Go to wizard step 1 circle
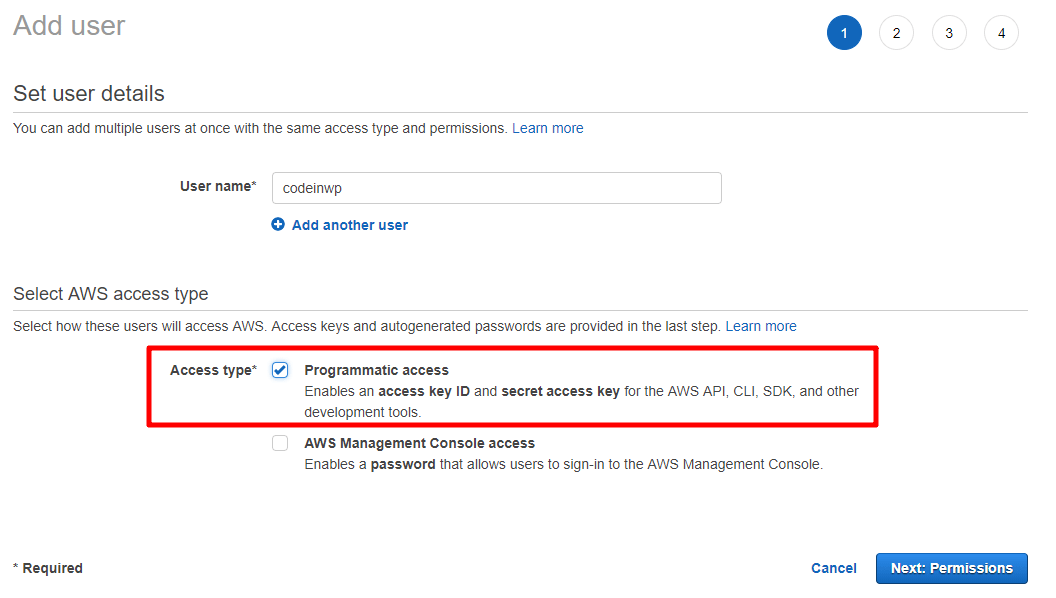This screenshot has height=598, width=1056. pyautogui.click(x=844, y=32)
